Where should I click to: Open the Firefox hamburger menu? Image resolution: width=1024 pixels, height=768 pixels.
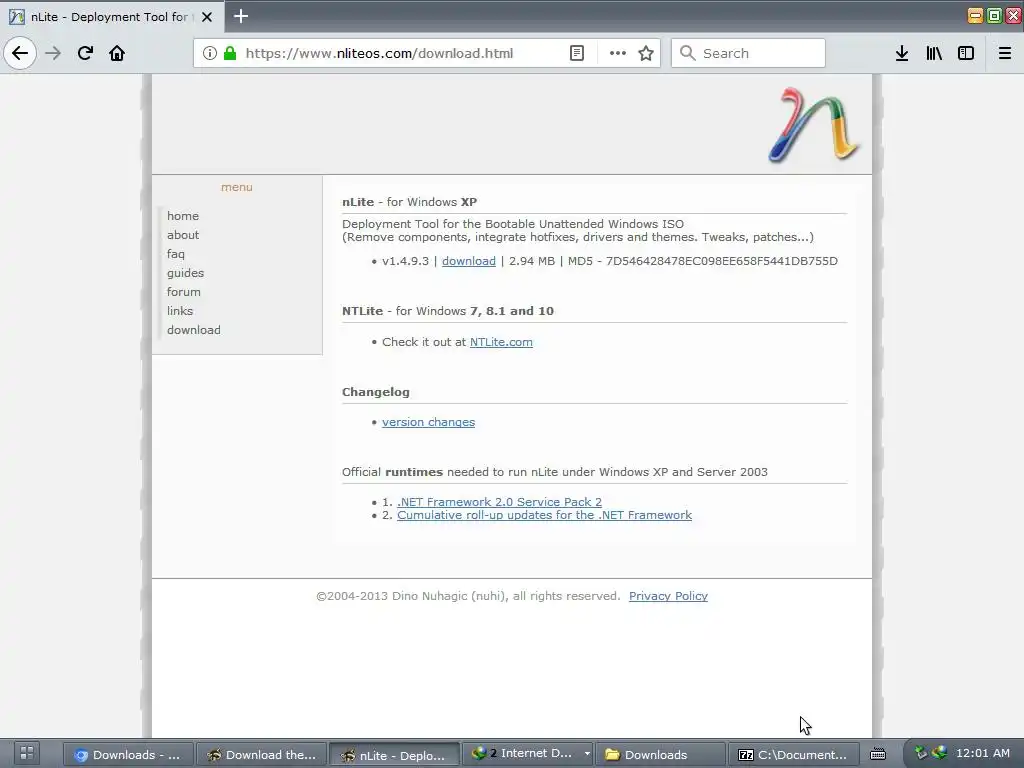point(1005,53)
